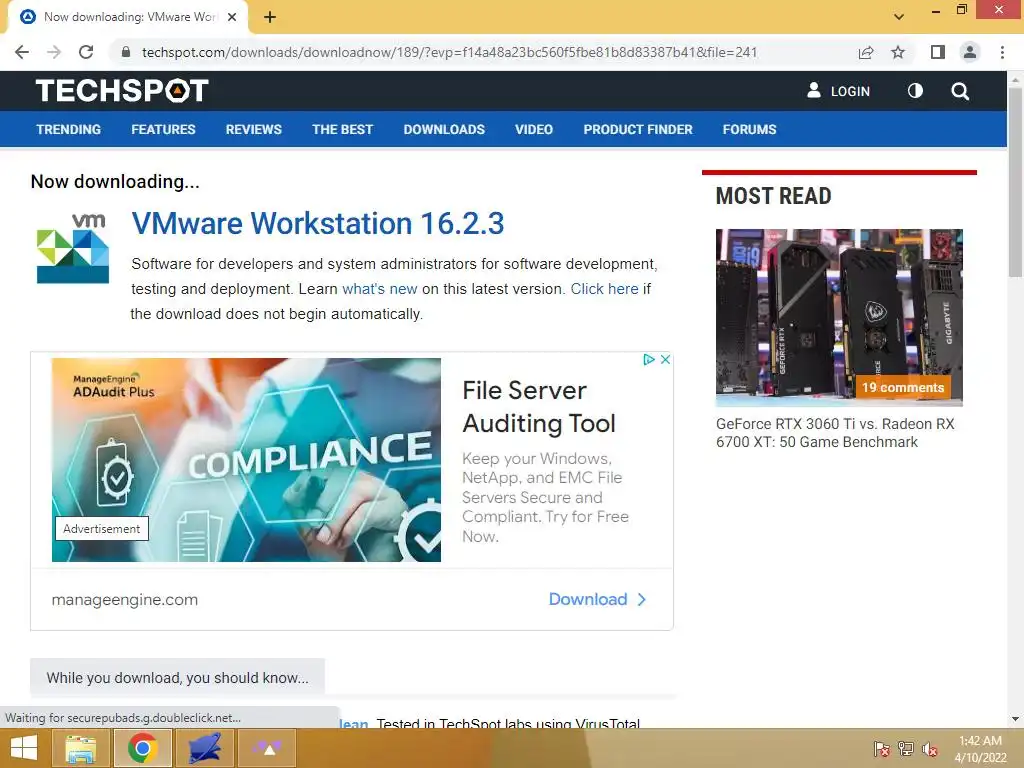Click the share page icon in address bar
Screen dimensions: 1024x768
click(x=866, y=52)
